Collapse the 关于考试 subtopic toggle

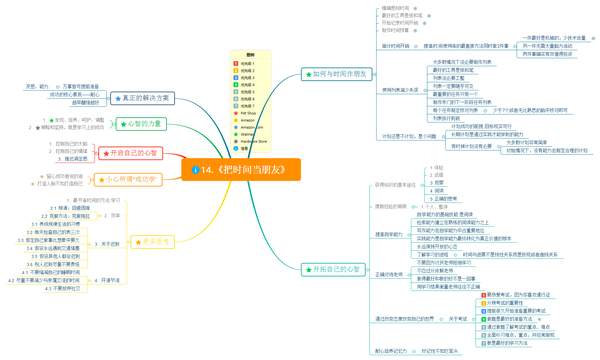click(473, 319)
